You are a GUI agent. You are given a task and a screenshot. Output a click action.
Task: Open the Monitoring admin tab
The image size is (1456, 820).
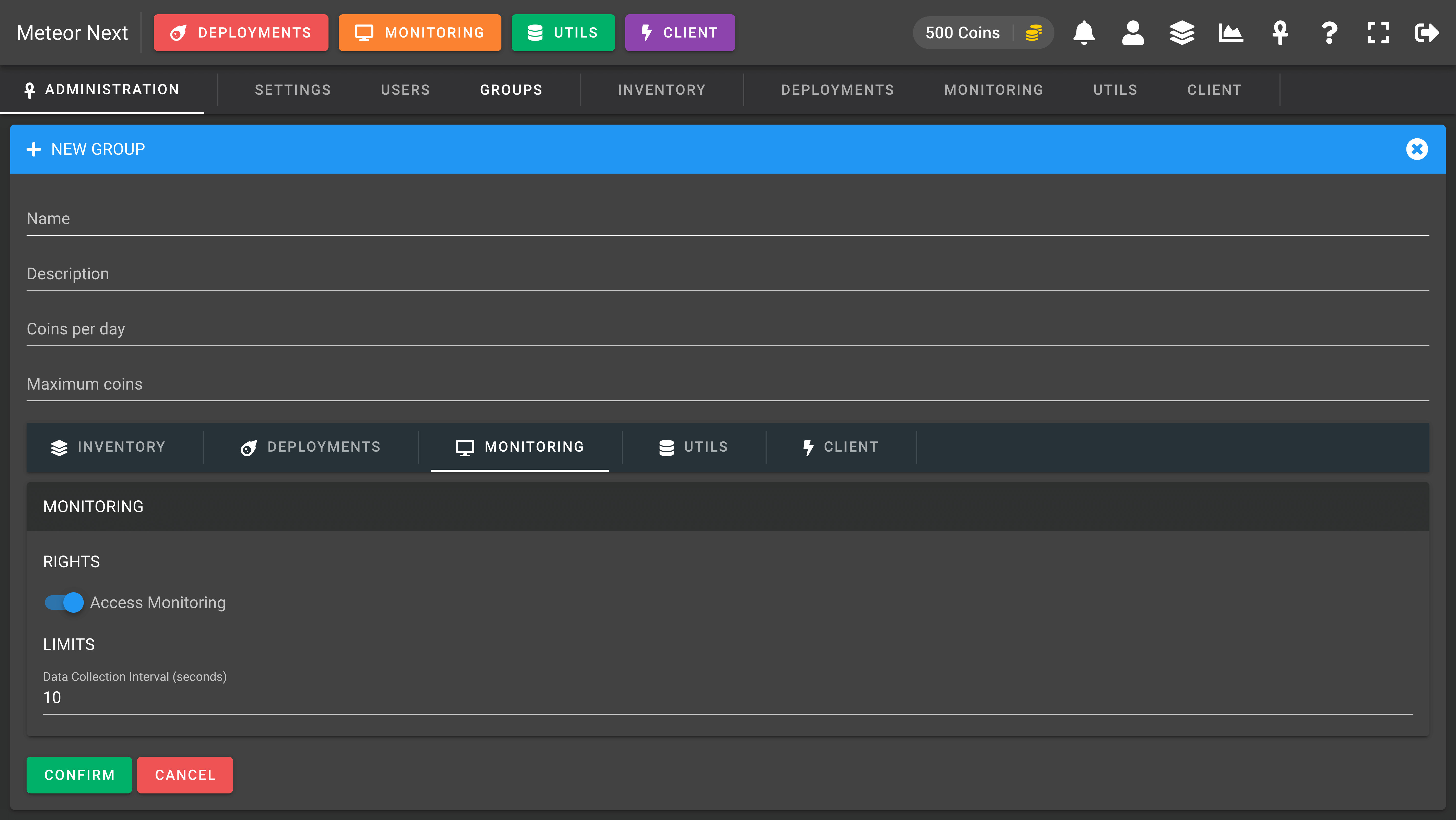point(994,90)
